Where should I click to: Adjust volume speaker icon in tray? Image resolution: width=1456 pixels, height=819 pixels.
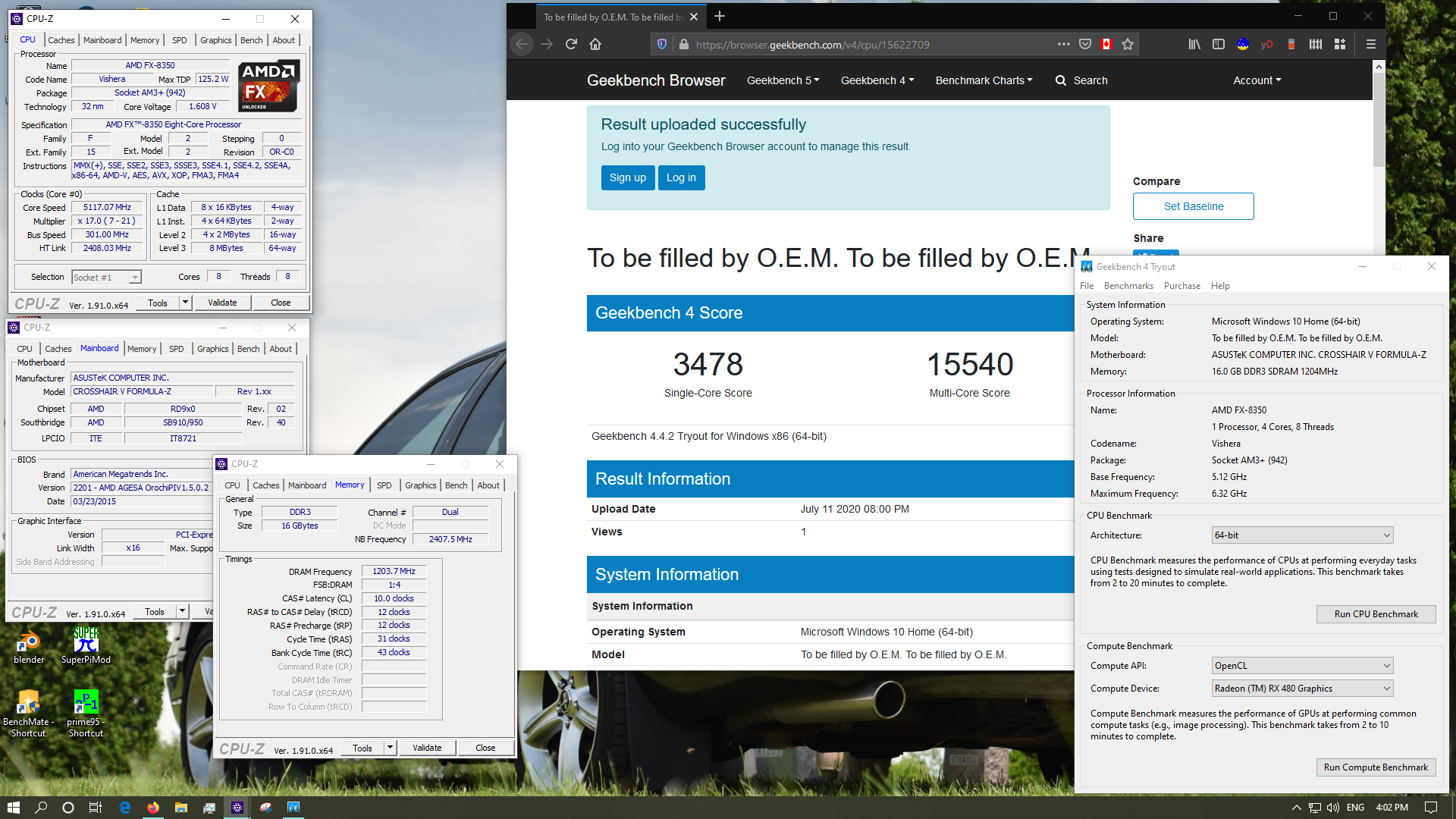(1333, 808)
